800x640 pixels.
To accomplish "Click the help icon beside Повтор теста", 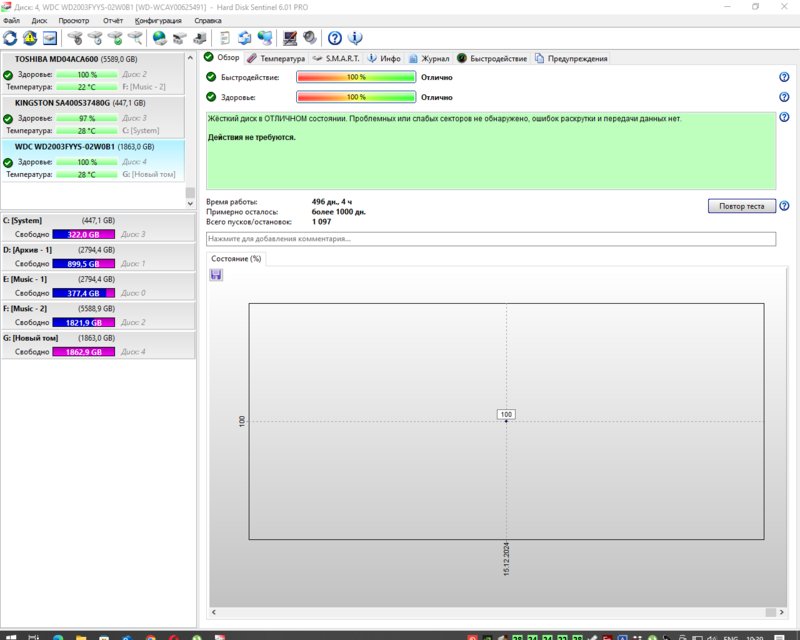I will (x=784, y=206).
